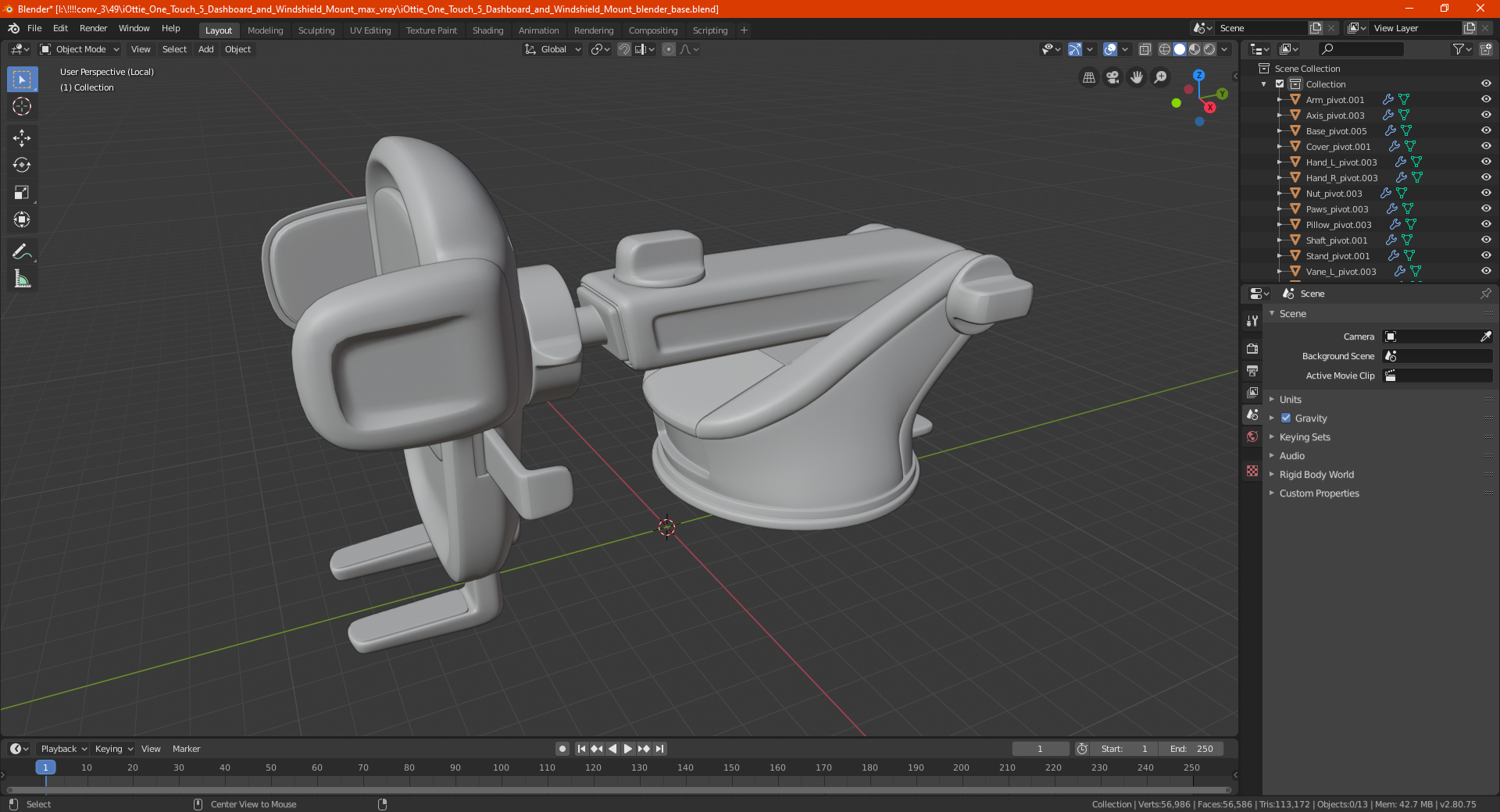Expand the Keying Sets panel
Viewport: 1500px width, 812px height.
click(x=1305, y=437)
